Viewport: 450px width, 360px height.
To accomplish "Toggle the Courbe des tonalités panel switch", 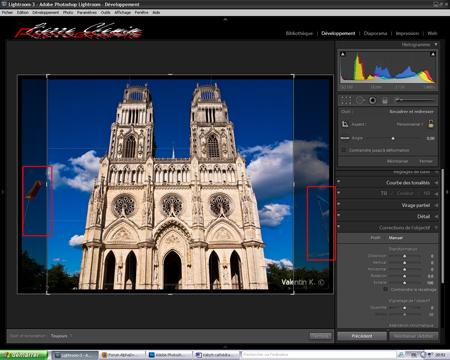I will coord(339,182).
